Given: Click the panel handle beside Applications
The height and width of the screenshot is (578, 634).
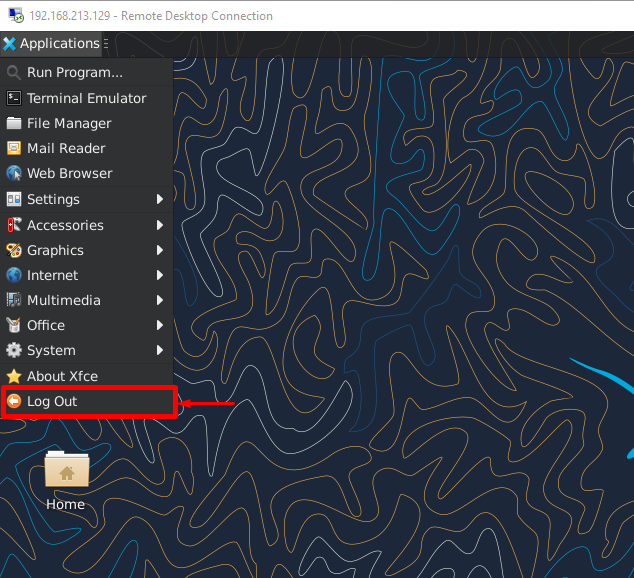Looking at the screenshot, I should point(107,43).
